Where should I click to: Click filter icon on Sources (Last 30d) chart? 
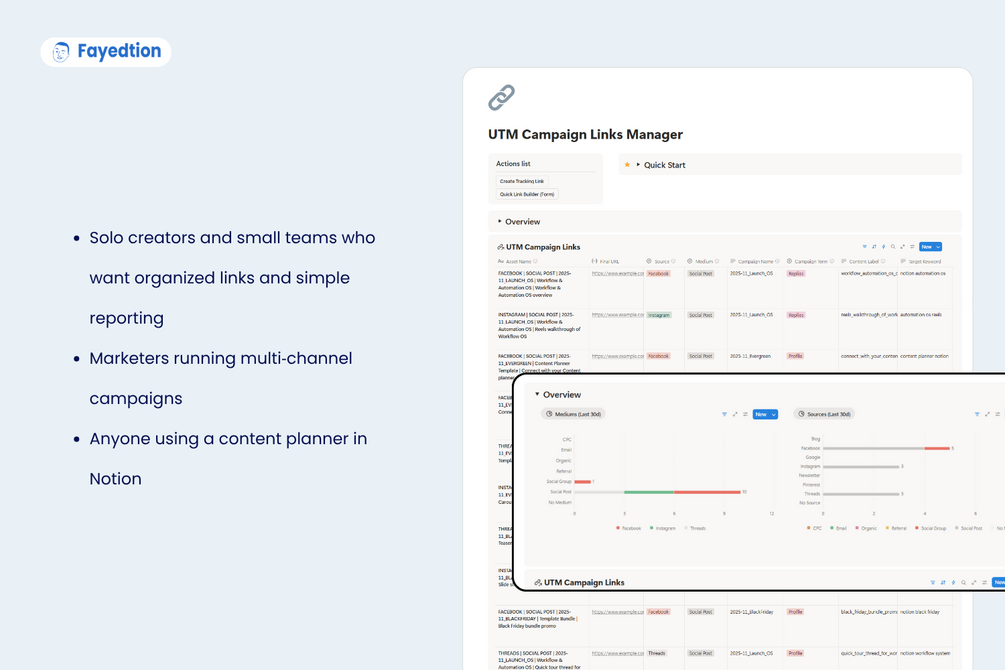[977, 414]
